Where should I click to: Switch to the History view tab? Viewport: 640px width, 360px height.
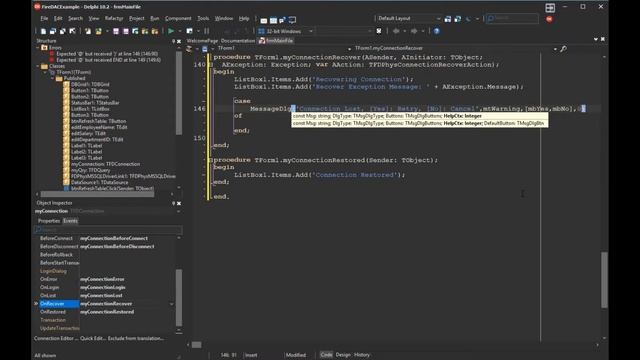point(362,355)
